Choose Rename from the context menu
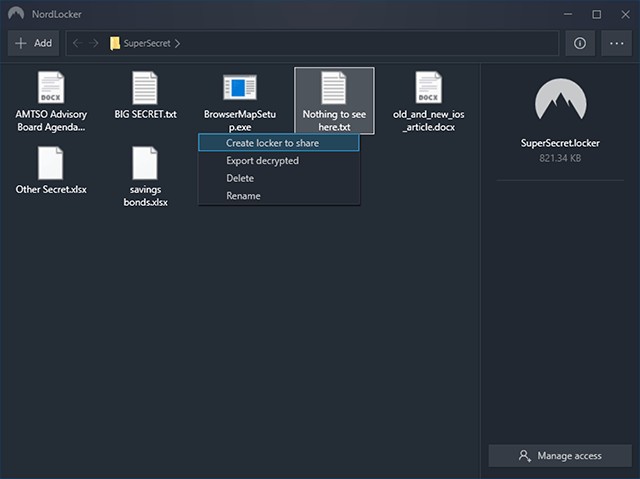The width and height of the screenshot is (640, 479). tap(243, 196)
